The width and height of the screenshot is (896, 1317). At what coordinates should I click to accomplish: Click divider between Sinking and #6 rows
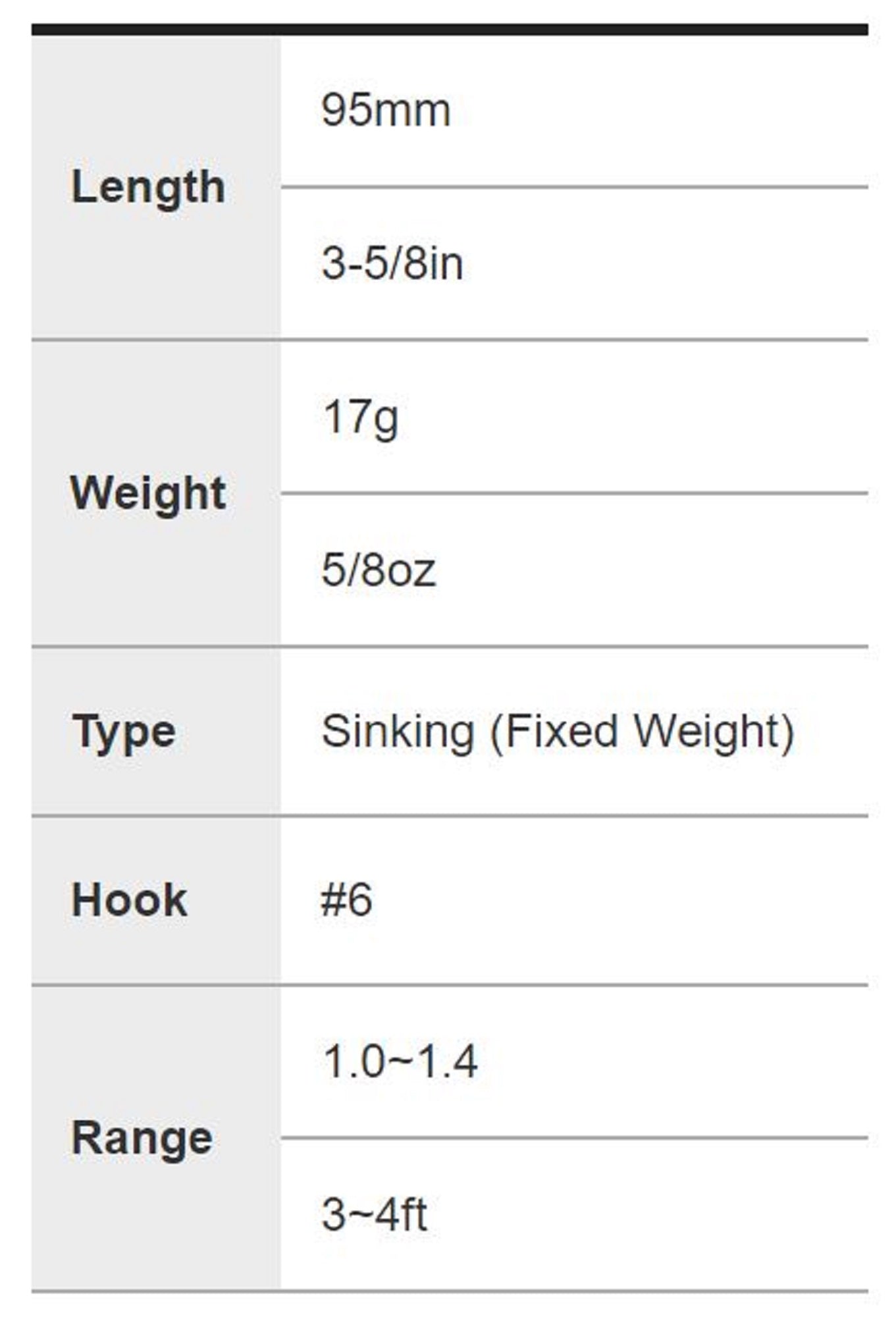pyautogui.click(x=450, y=816)
